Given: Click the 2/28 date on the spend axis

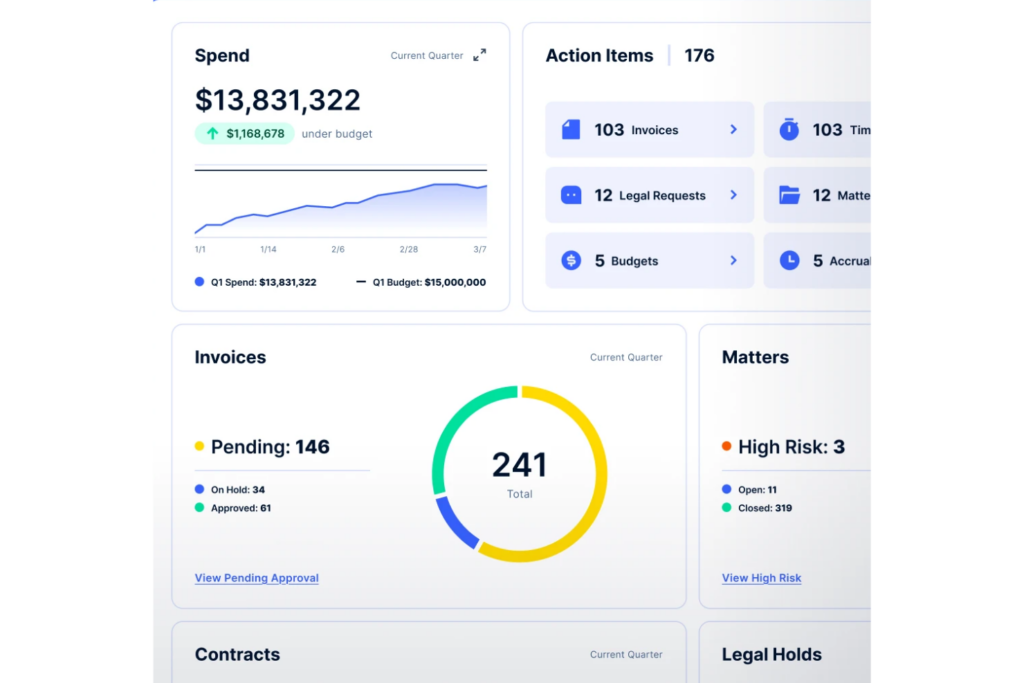Looking at the screenshot, I should tap(409, 249).
